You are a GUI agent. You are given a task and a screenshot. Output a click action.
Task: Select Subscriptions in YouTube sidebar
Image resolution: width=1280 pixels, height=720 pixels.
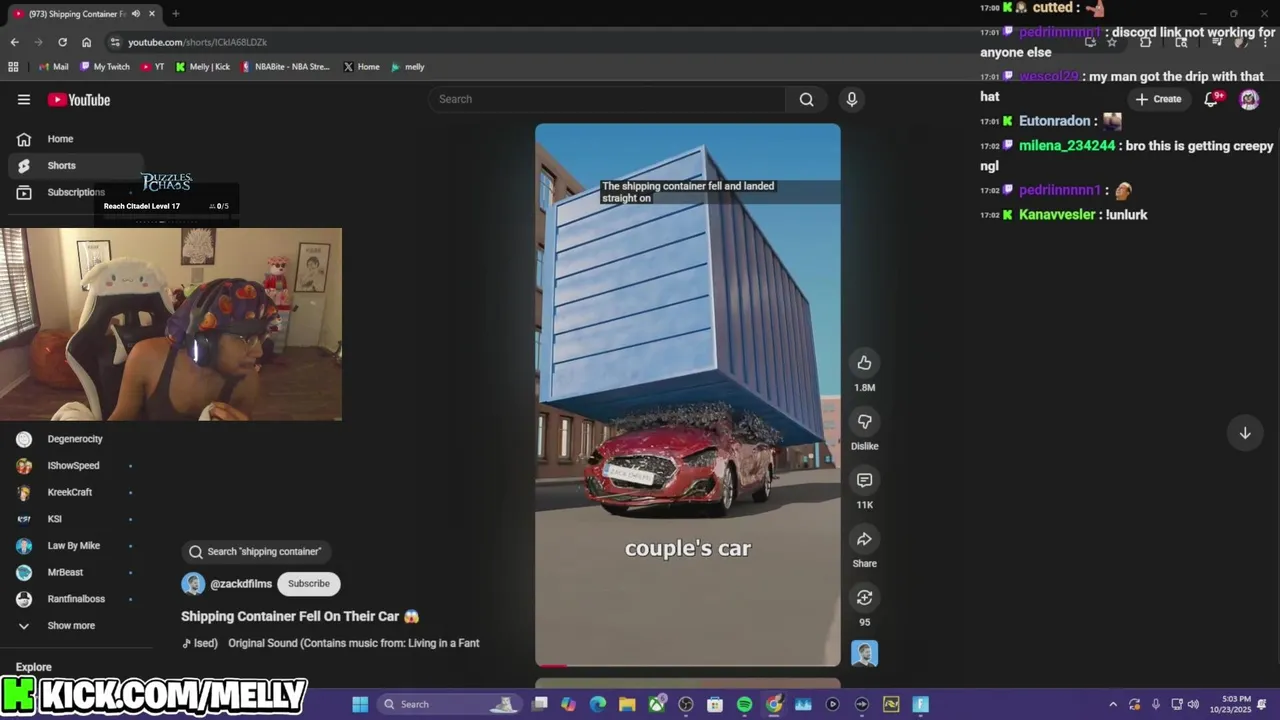click(x=76, y=192)
